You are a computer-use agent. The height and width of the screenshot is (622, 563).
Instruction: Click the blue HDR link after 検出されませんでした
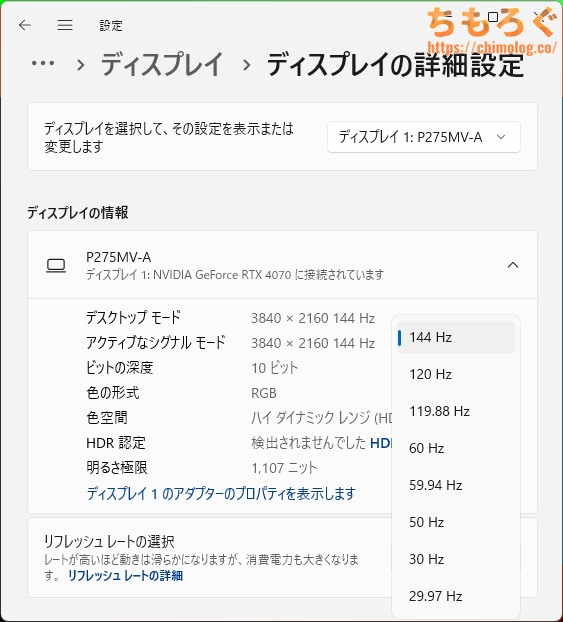tap(381, 443)
